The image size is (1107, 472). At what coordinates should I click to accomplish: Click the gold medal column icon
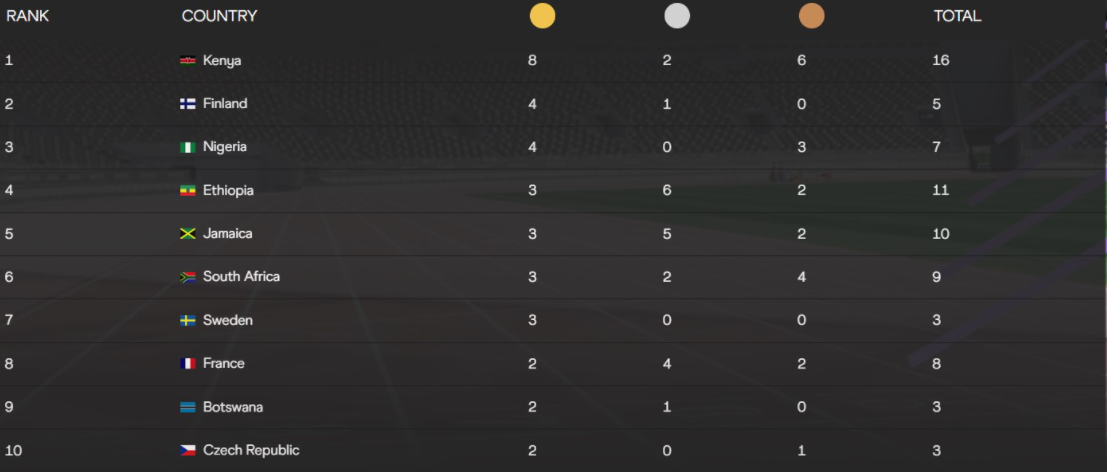click(x=542, y=16)
